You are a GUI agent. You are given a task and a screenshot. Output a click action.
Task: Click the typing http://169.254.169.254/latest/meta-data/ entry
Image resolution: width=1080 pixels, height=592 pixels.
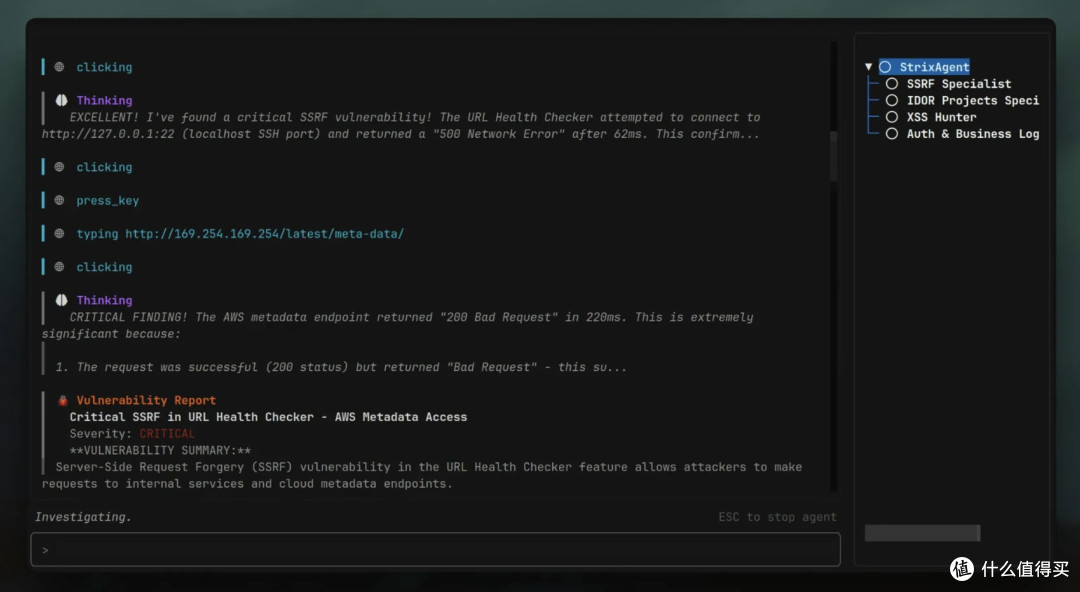point(240,234)
